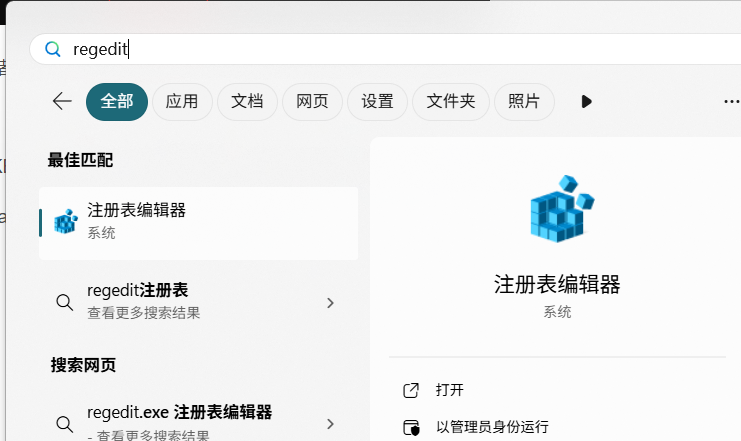Open 注册表编辑器 best match result
The width and height of the screenshot is (741, 441).
(198, 223)
